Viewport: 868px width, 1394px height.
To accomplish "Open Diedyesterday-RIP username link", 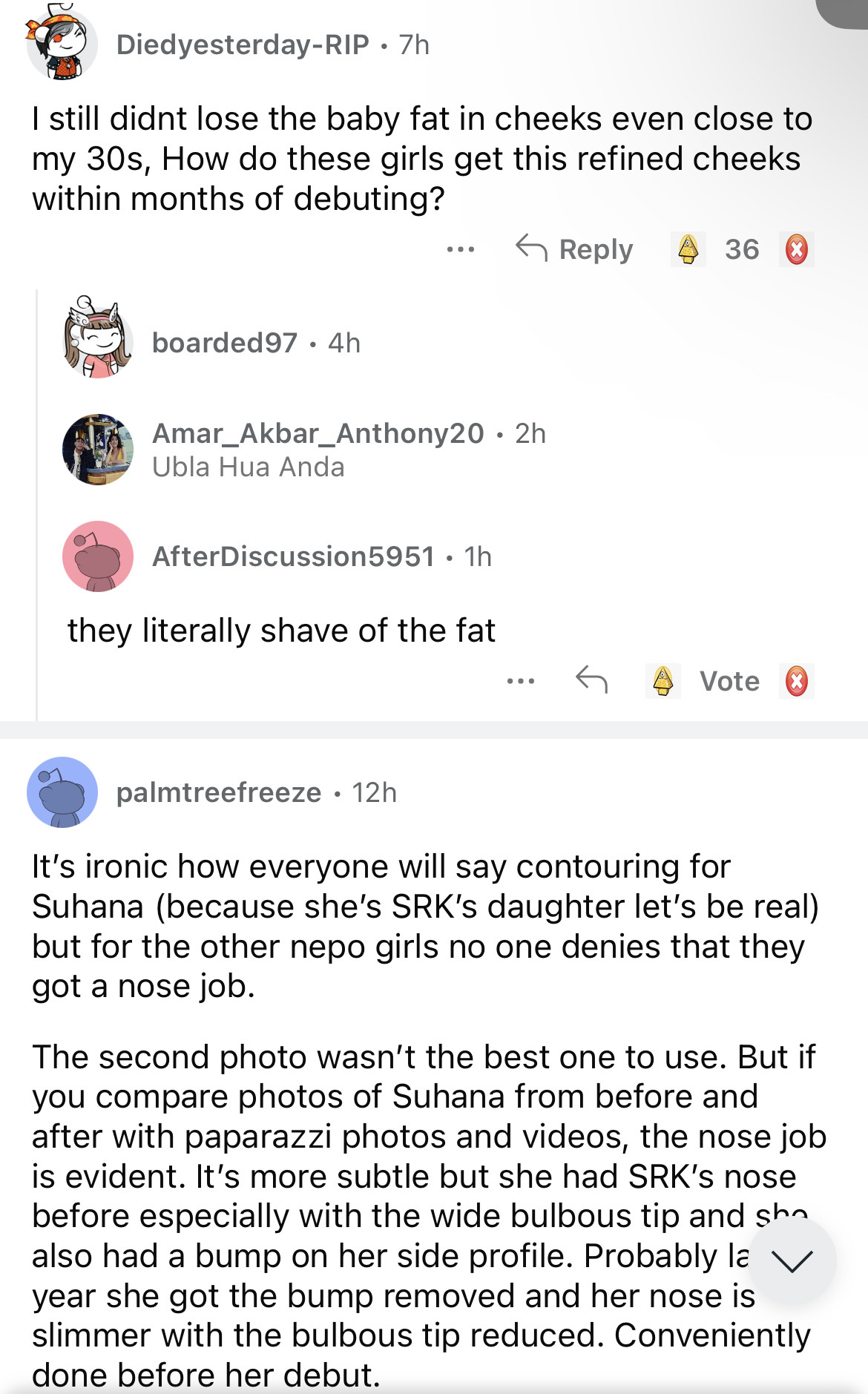I will 243,45.
